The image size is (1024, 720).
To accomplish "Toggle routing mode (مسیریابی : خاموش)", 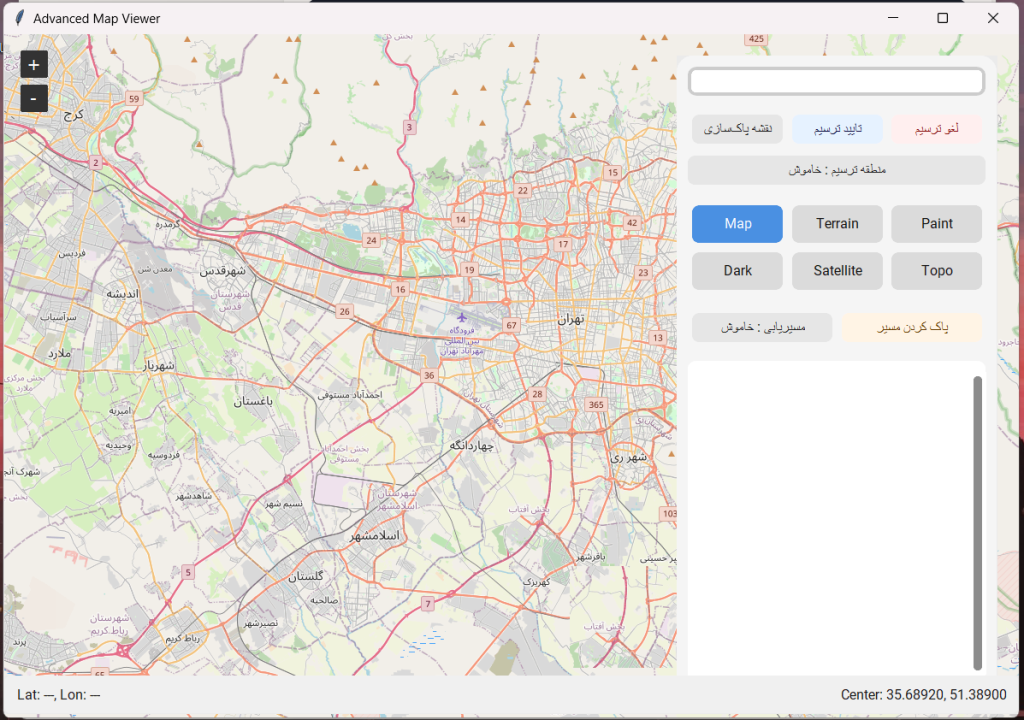I will pyautogui.click(x=762, y=327).
